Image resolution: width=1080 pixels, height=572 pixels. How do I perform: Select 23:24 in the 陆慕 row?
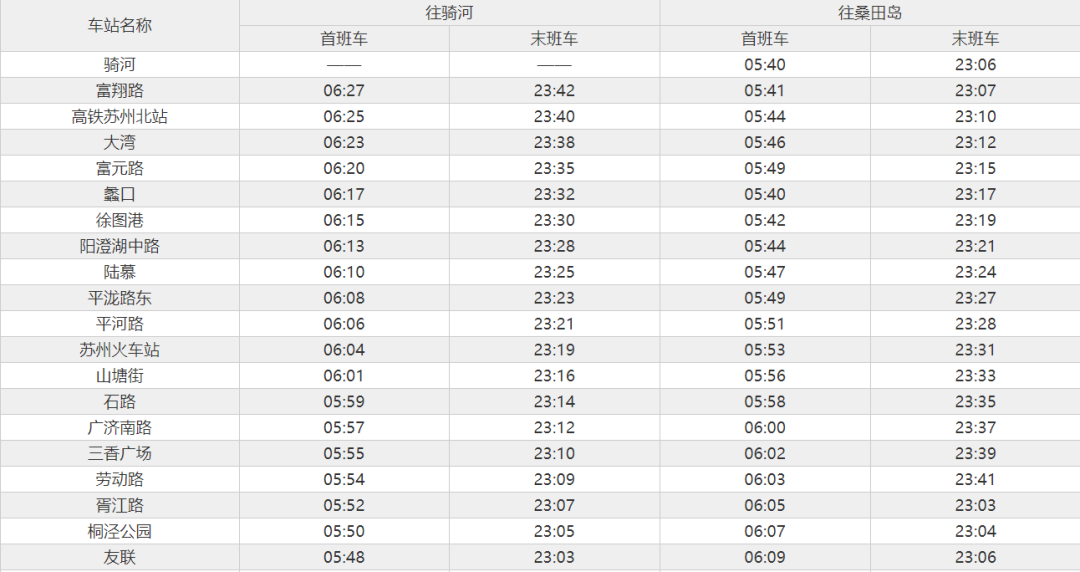coord(975,272)
